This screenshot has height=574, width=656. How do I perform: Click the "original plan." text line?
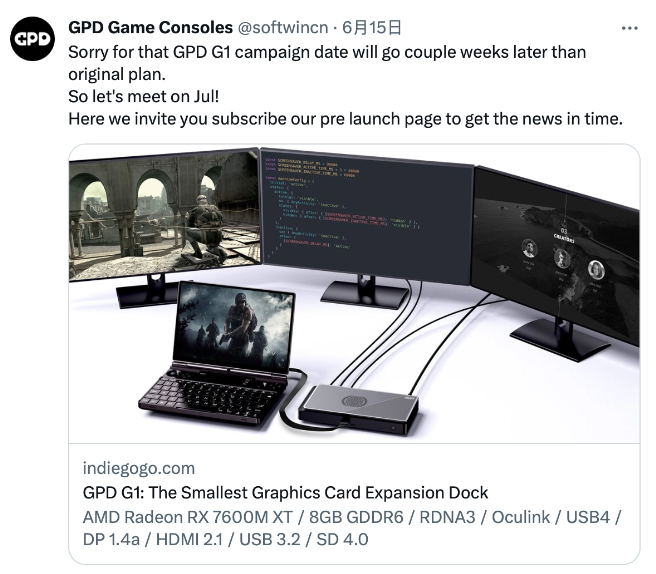(117, 74)
